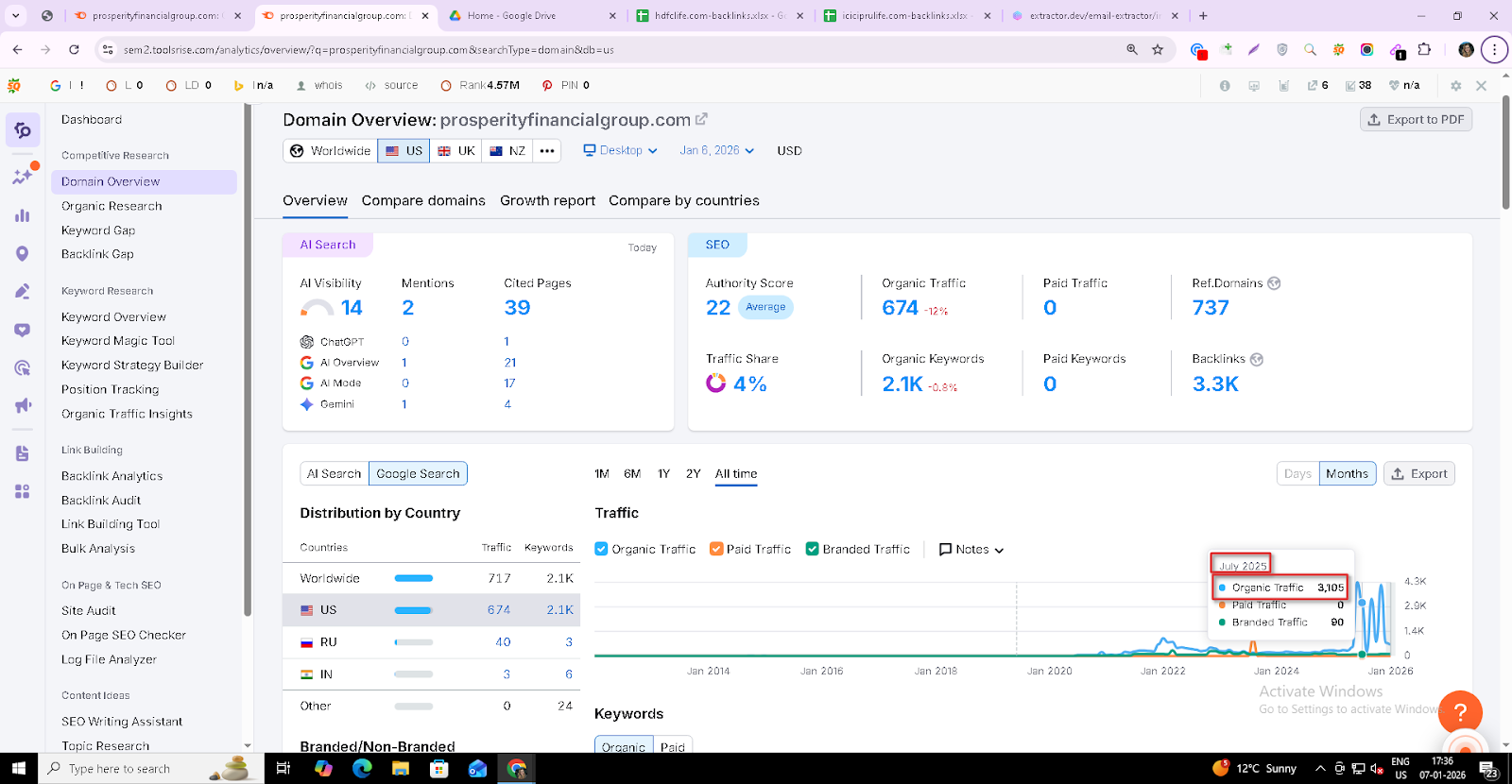Set the chart granularity to Months

pos(1347,473)
